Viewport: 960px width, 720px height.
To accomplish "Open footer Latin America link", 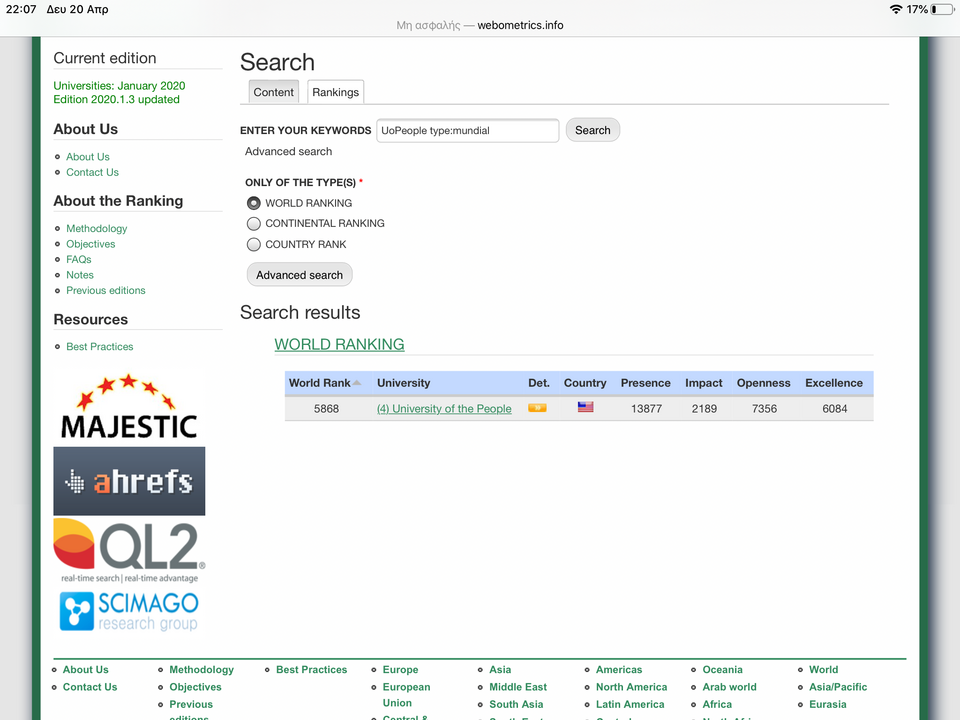I will pyautogui.click(x=630, y=704).
